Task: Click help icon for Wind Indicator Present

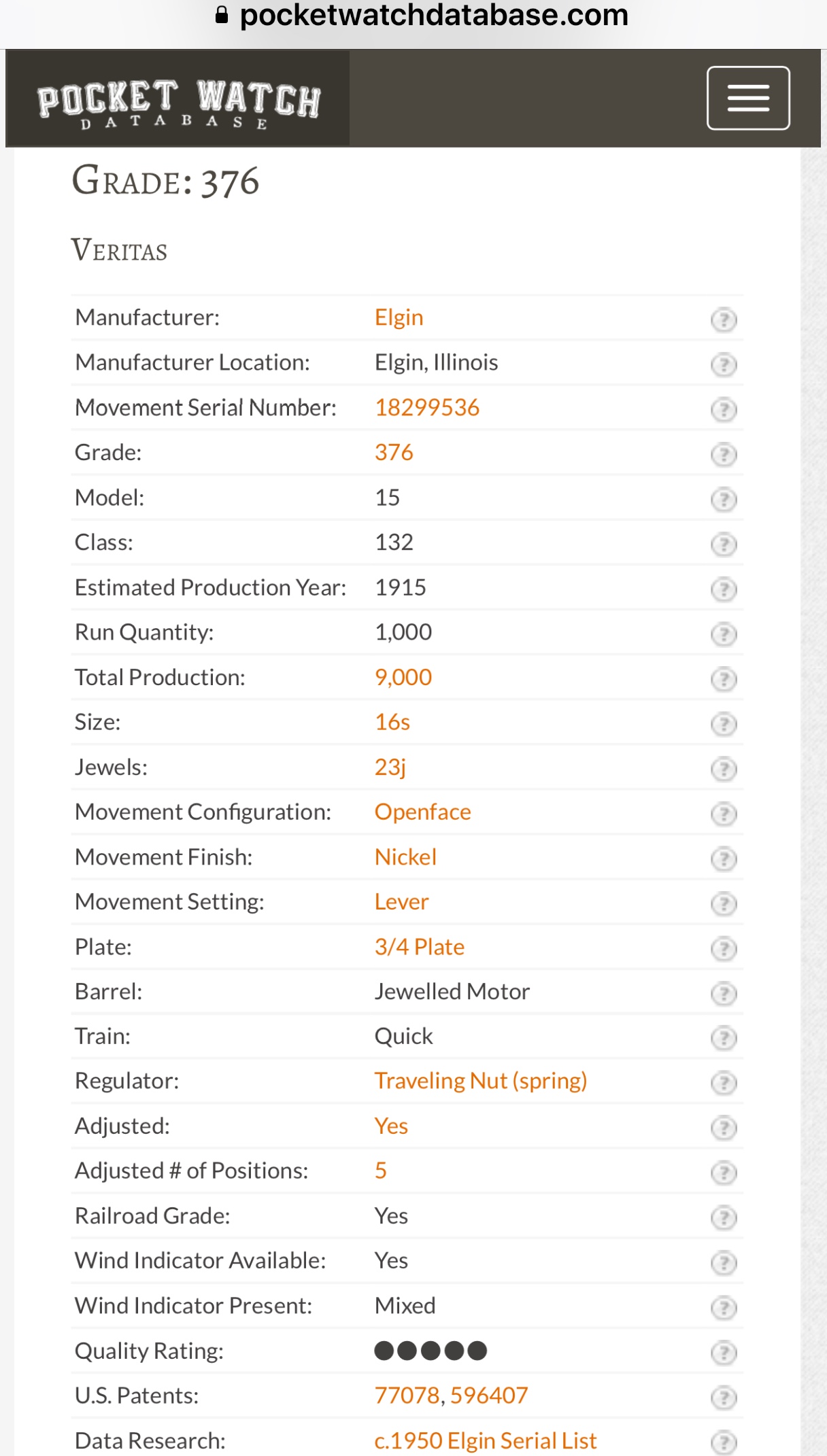Action: point(724,1307)
